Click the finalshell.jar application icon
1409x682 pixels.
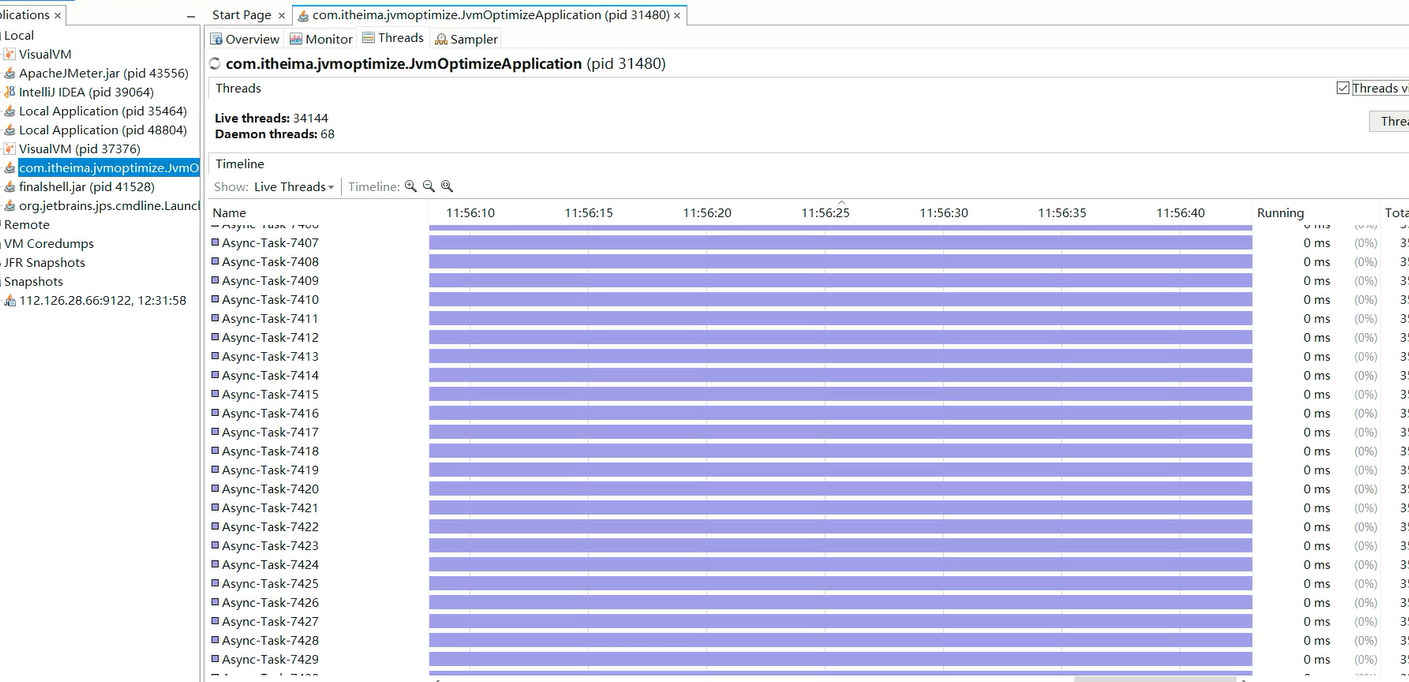tap(10, 187)
